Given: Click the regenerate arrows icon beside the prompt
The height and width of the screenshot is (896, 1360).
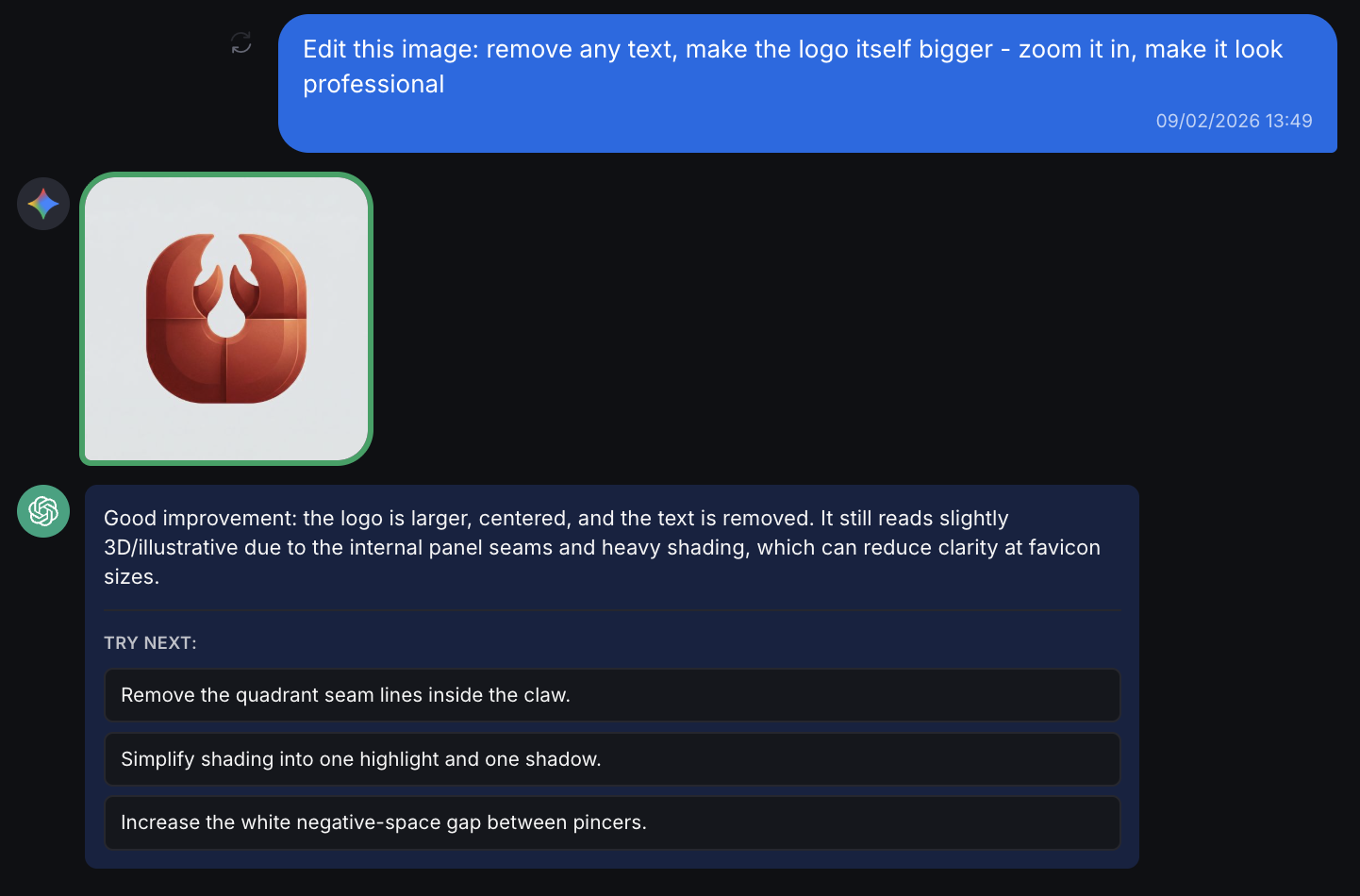Looking at the screenshot, I should coord(241,42).
